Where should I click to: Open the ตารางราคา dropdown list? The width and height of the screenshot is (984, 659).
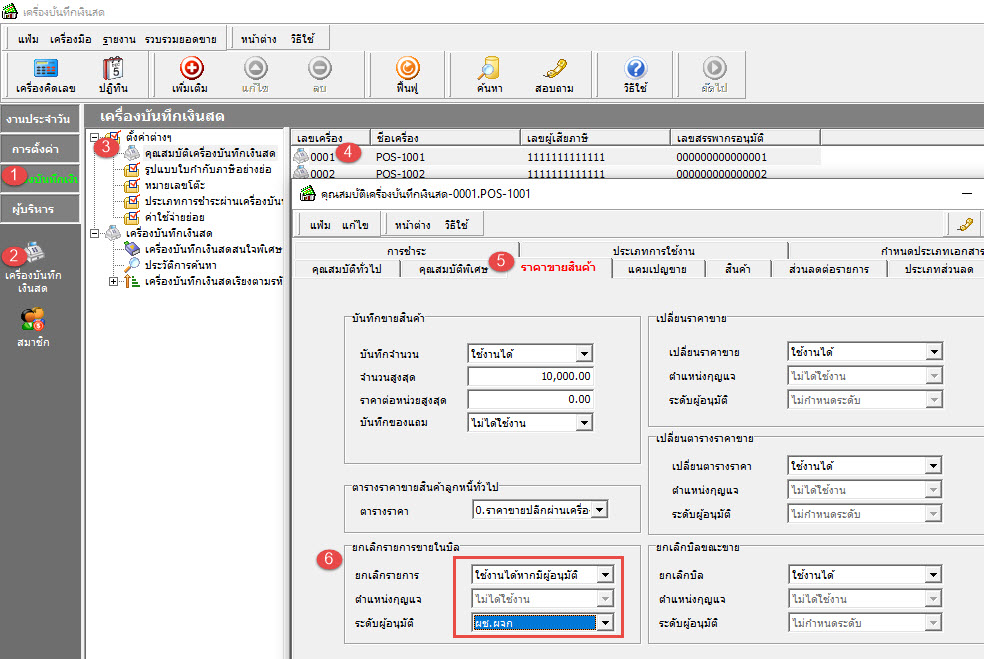(599, 510)
